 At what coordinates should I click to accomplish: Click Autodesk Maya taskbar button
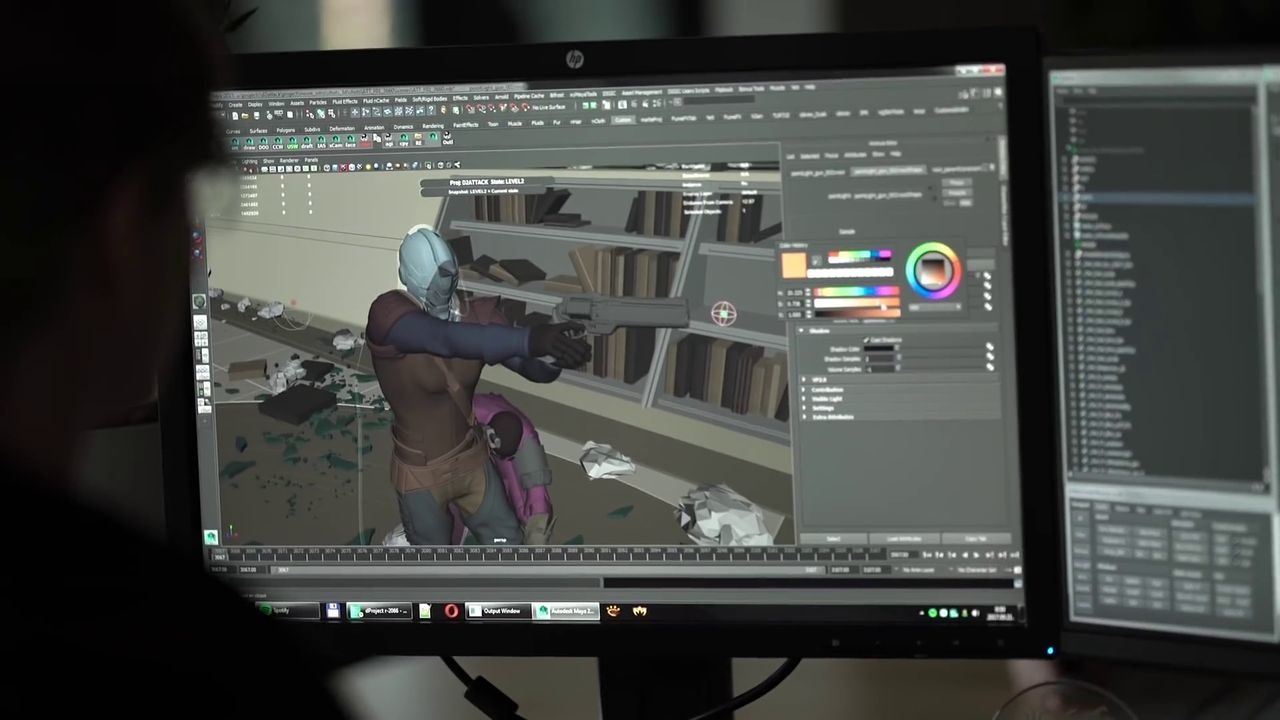565,611
